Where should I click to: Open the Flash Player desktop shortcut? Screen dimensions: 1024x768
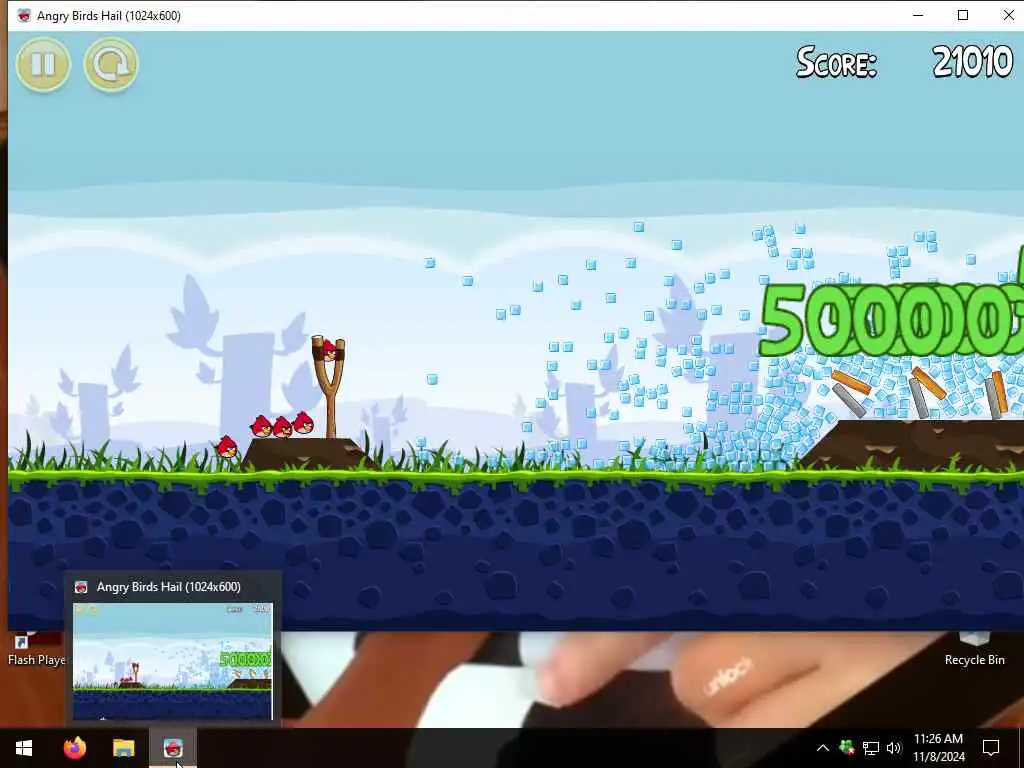click(36, 650)
